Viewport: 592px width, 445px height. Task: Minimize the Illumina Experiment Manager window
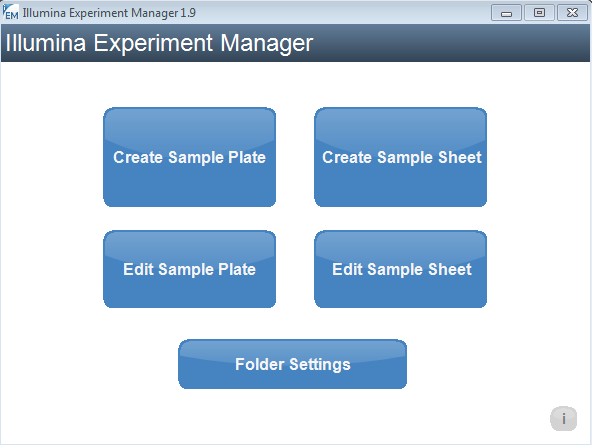click(506, 13)
